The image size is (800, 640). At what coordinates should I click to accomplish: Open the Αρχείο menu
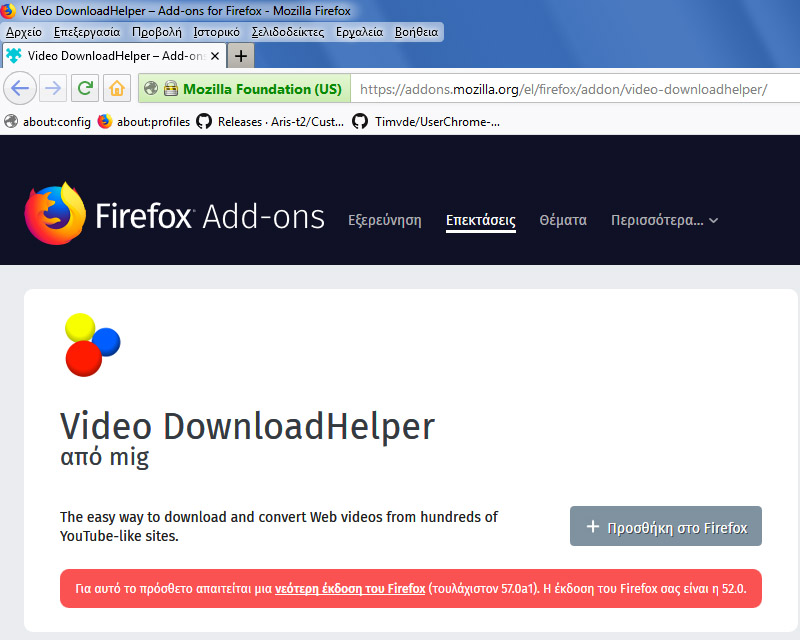pos(24,32)
